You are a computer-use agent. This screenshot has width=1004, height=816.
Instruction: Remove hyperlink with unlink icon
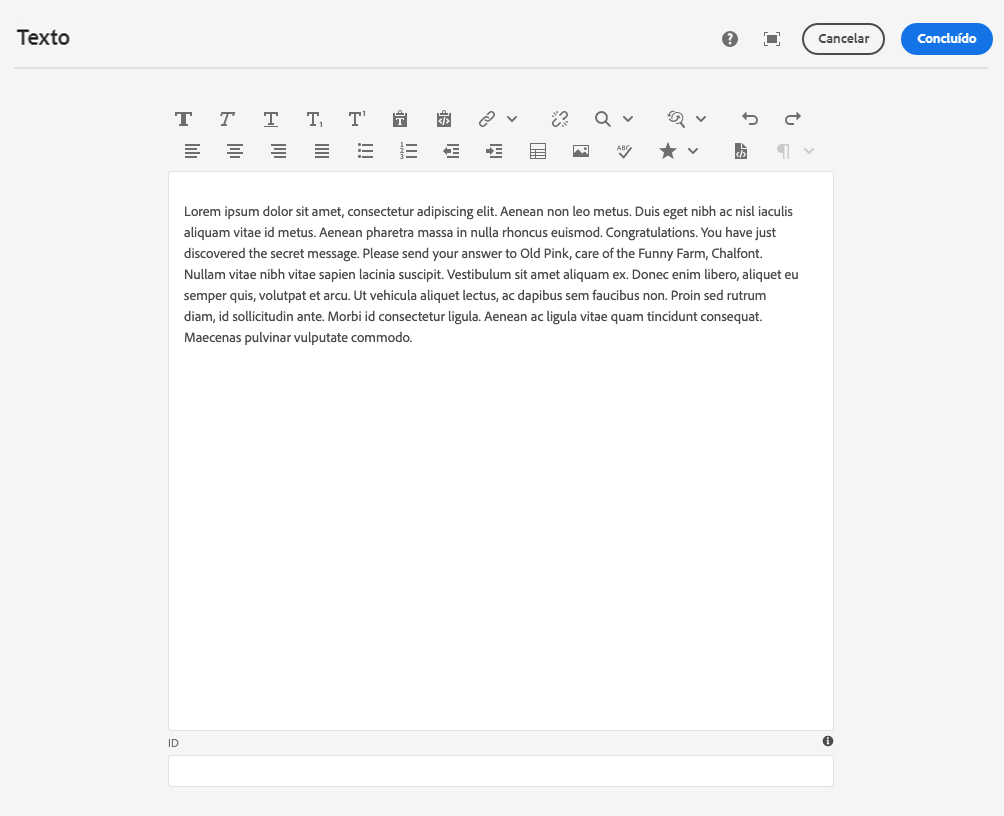[560, 119]
